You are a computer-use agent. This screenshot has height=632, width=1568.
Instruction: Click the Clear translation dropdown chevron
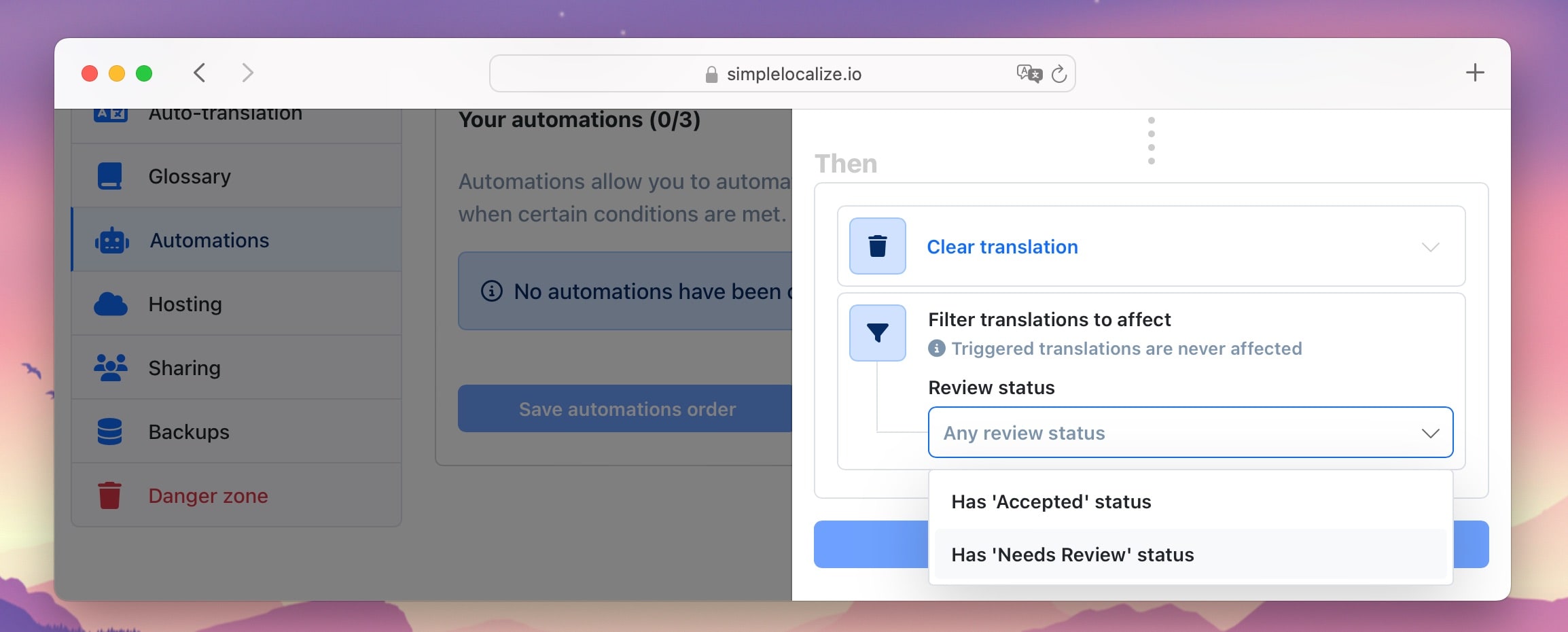point(1430,247)
